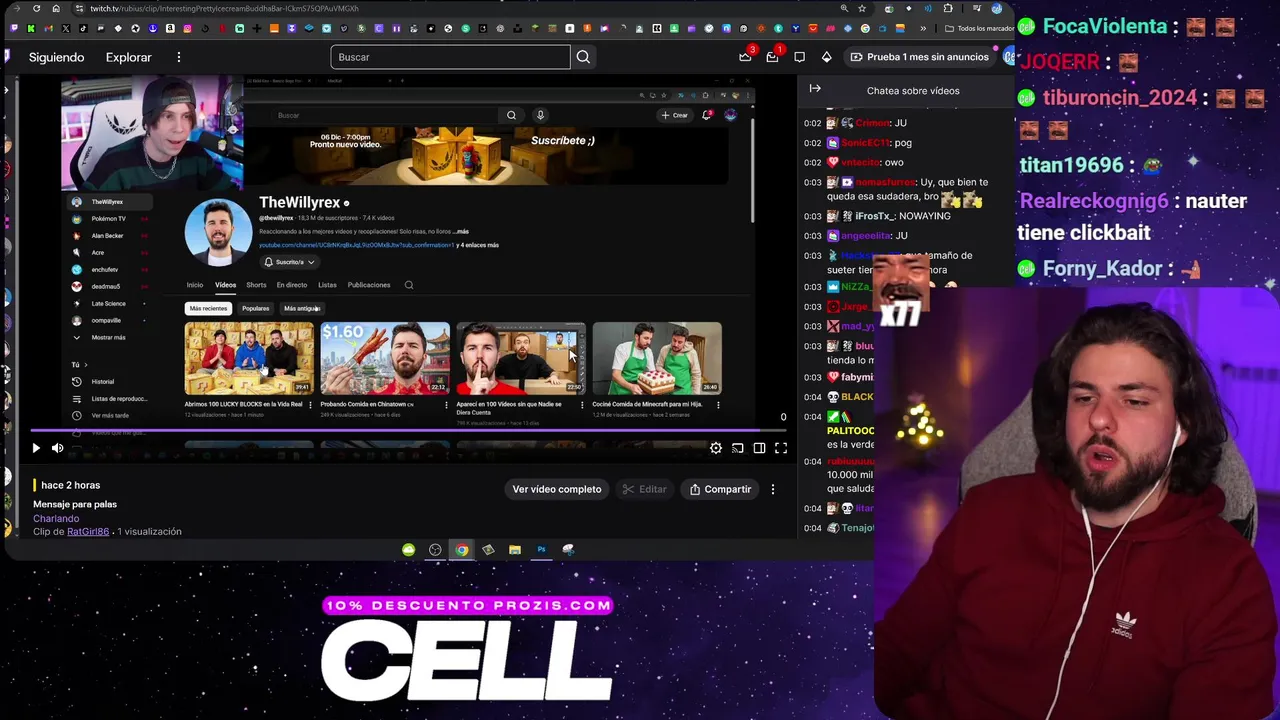Open YouTube notifications bell in clip
Image resolution: width=1280 pixels, height=720 pixels.
(707, 115)
